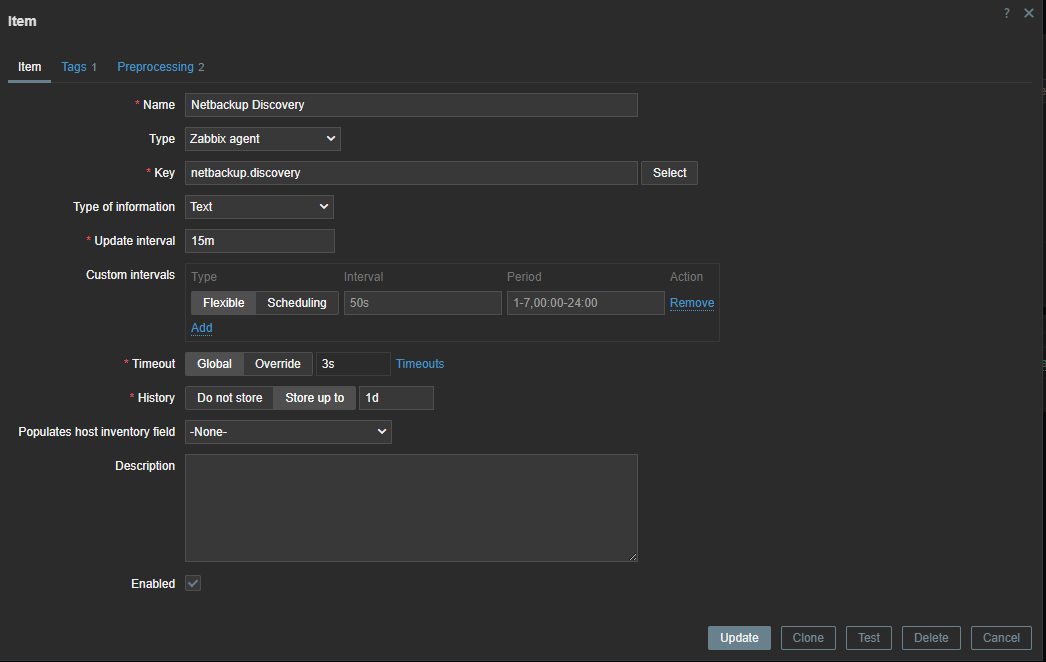This screenshot has width=1046, height=662.
Task: Delete this item
Action: [x=930, y=637]
